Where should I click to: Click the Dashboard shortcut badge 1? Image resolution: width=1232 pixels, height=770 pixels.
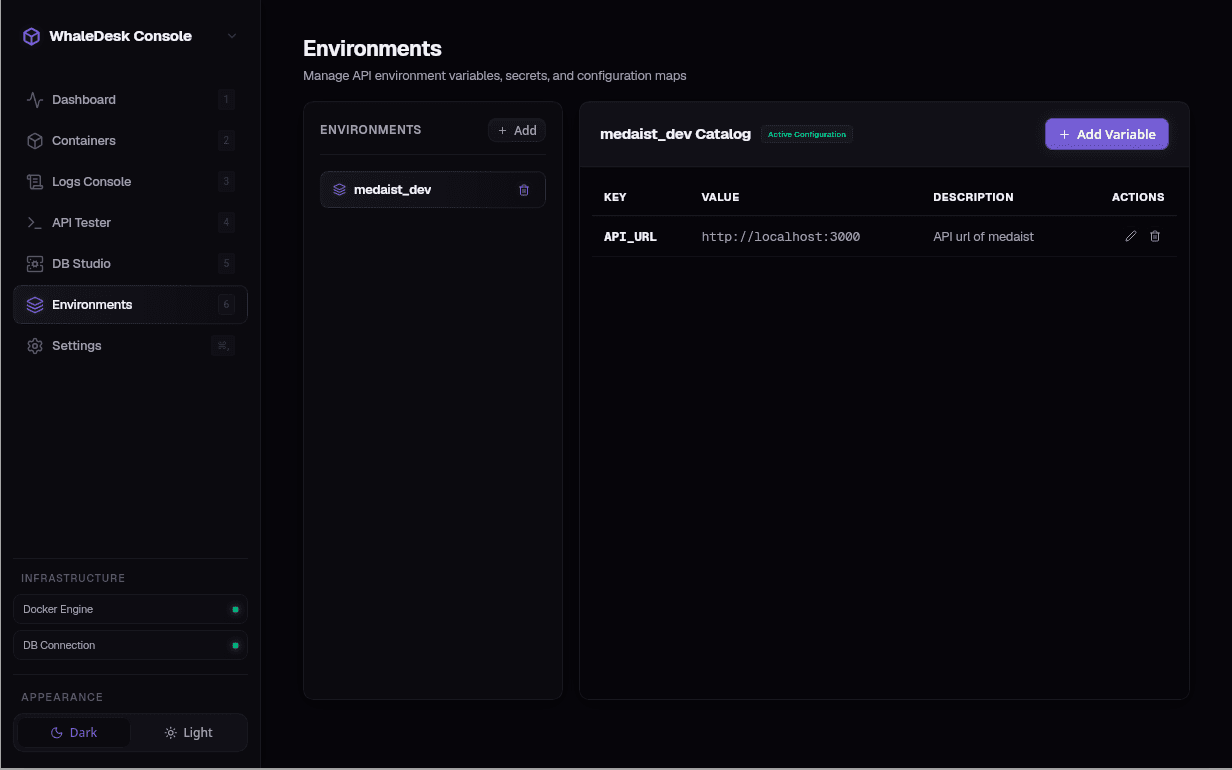point(226,100)
